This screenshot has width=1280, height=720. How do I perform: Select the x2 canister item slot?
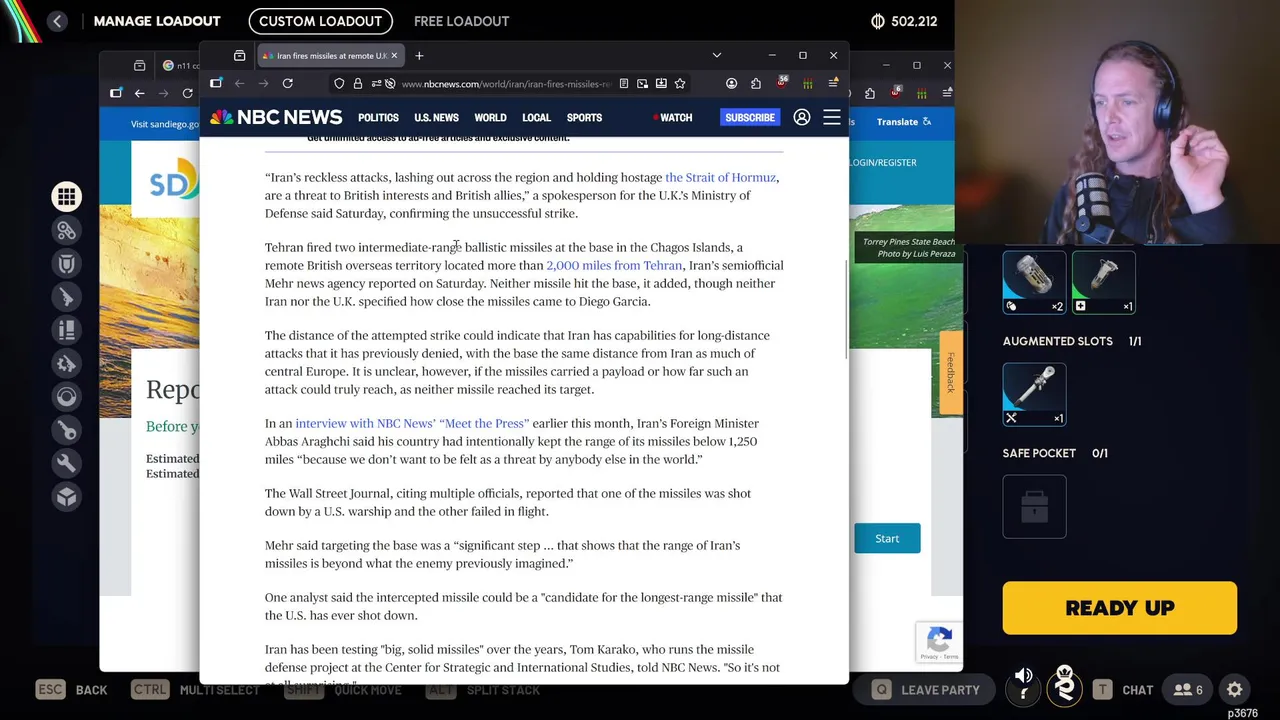(1034, 283)
